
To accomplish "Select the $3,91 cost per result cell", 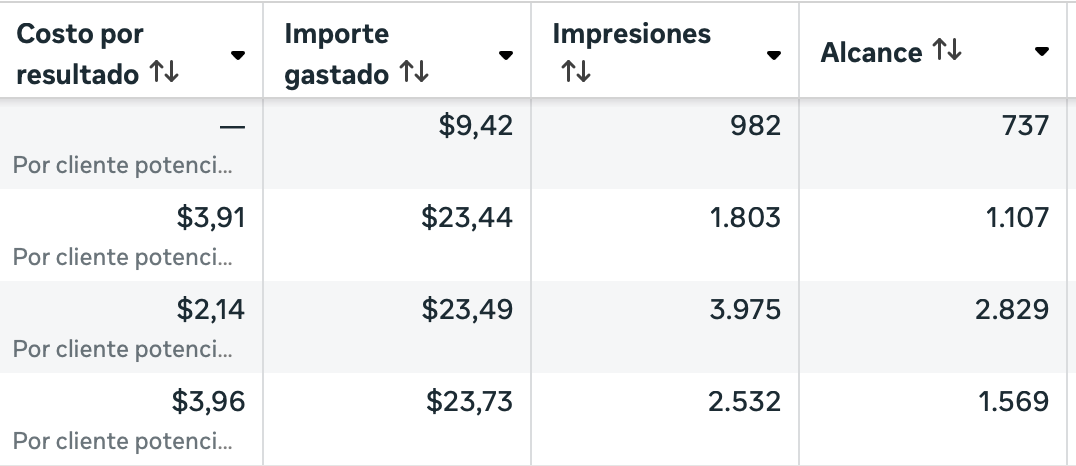I will coord(209,217).
